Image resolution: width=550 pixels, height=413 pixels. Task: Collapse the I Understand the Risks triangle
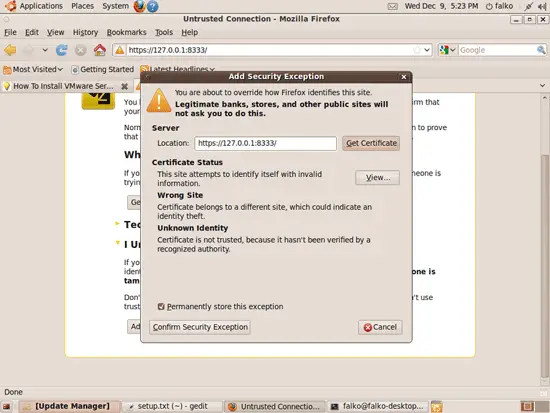point(118,242)
